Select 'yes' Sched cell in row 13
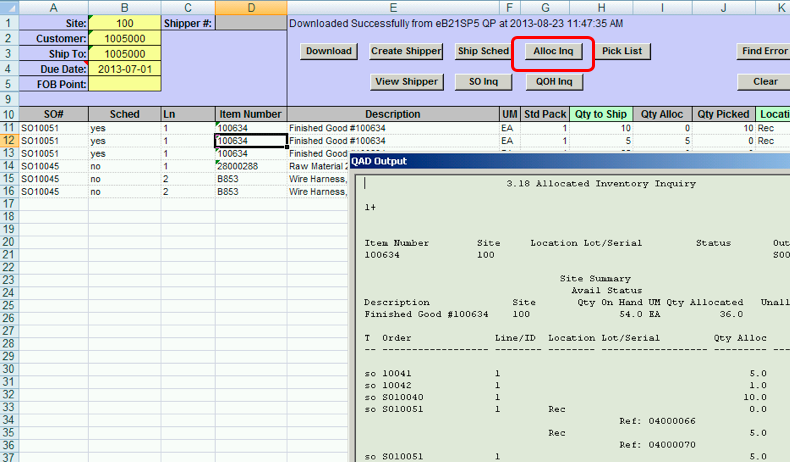Viewport: 790px width, 462px height. click(x=125, y=153)
